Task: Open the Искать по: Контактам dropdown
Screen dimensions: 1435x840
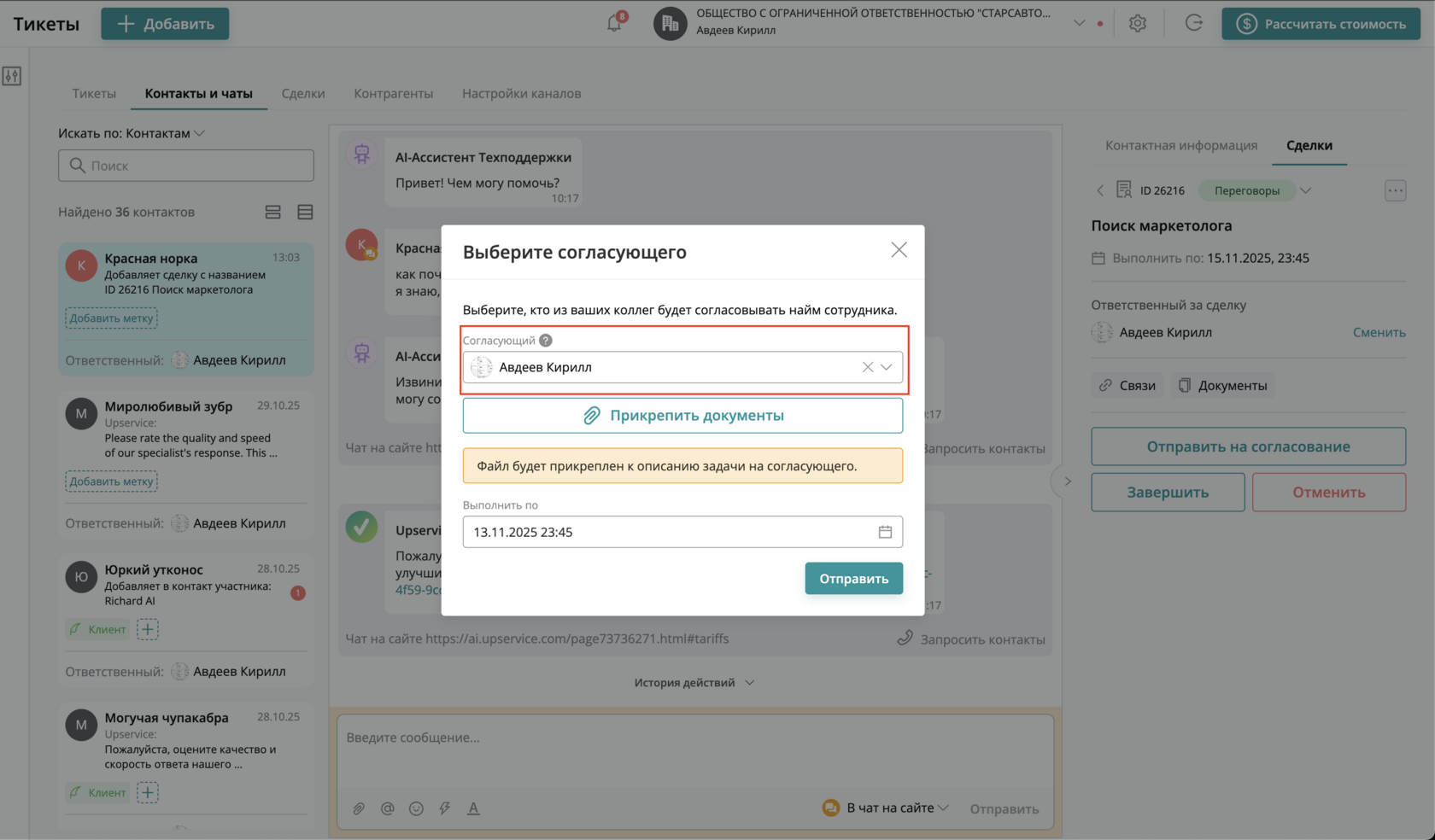Action: (x=132, y=133)
